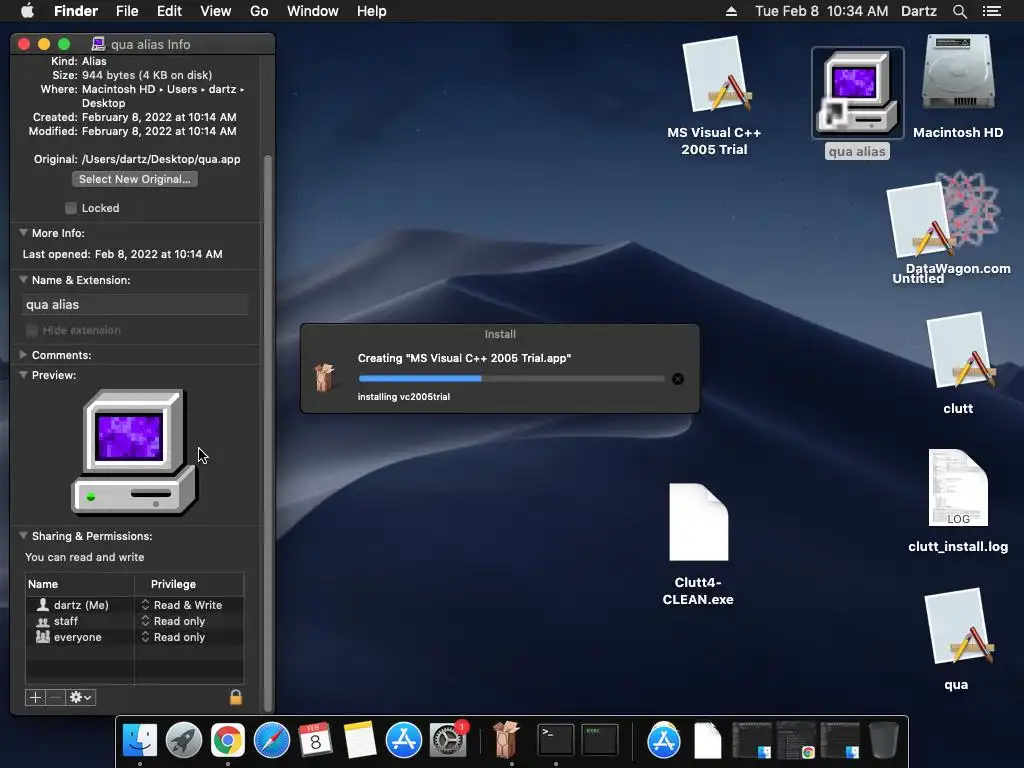Open the App Store beside the Notes icon
Viewport: 1024px width, 768px height.
tap(404, 740)
